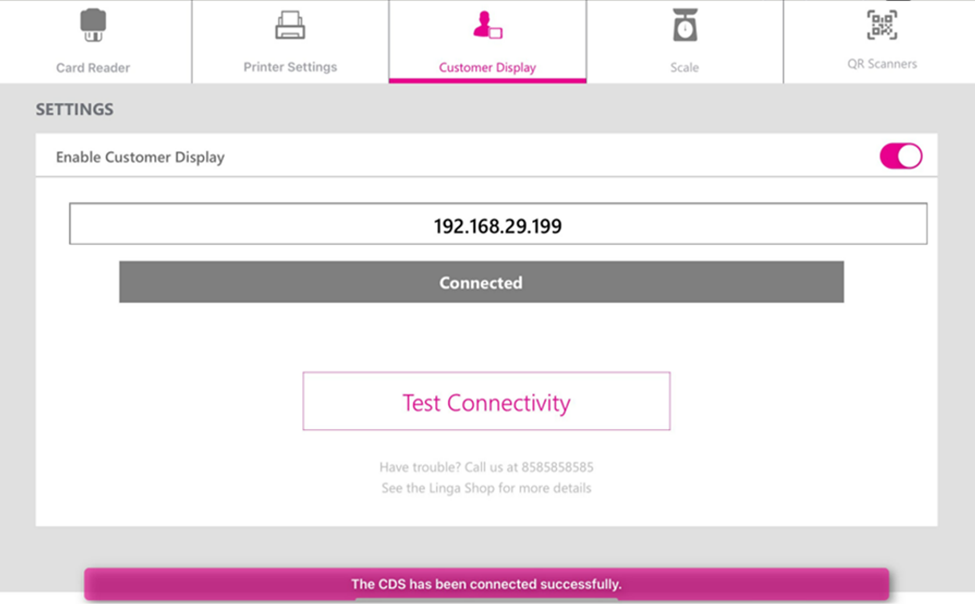Click the weighing scale icon
Image resolution: width=975 pixels, height=604 pixels.
pos(685,25)
